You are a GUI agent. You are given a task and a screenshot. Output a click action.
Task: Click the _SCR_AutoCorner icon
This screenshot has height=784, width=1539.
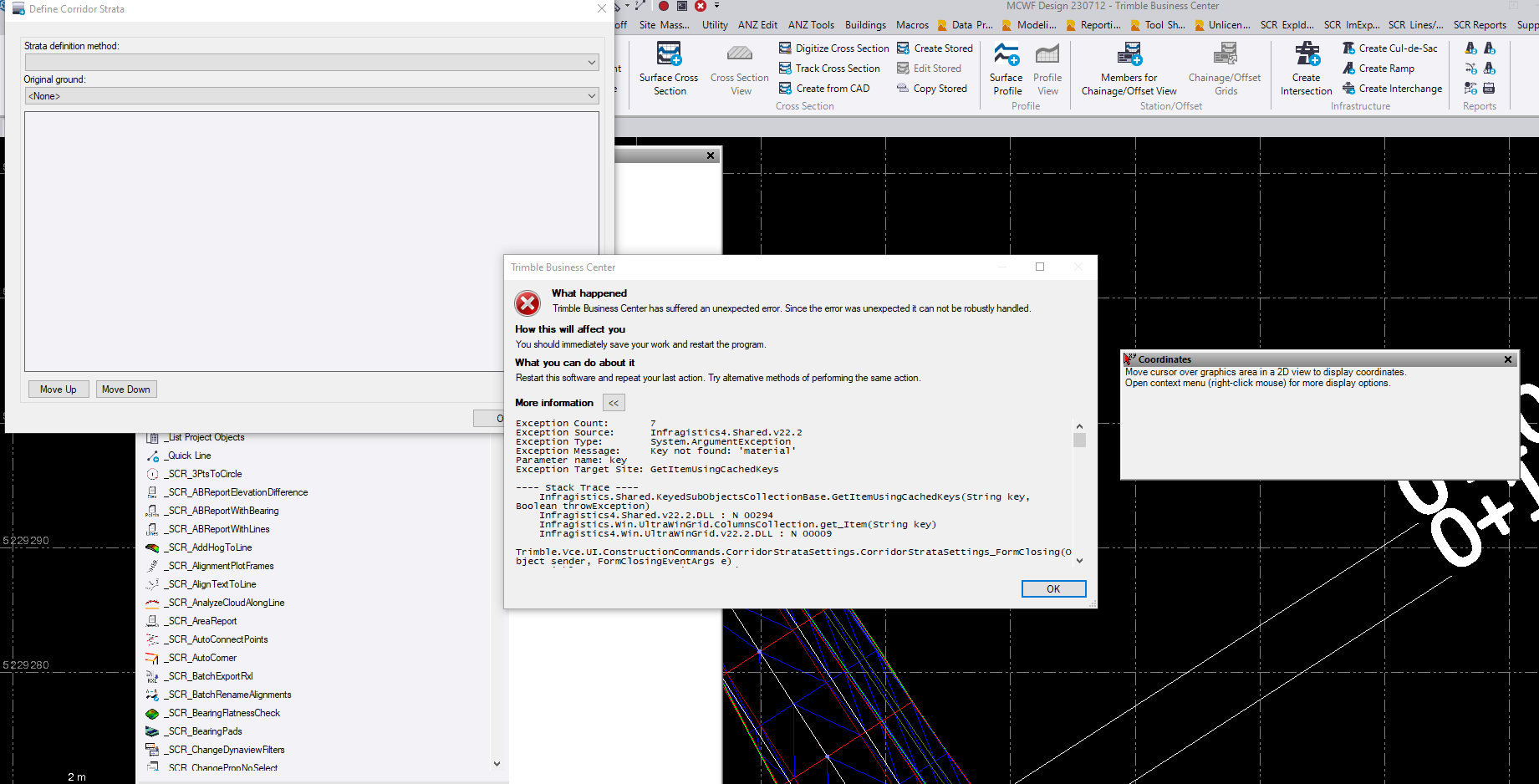pyautogui.click(x=152, y=658)
